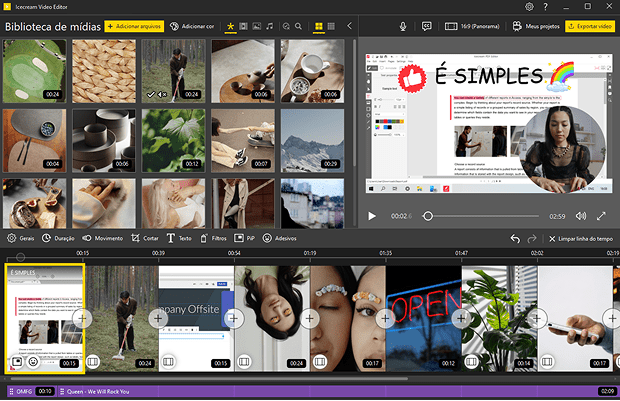Open transition icon on two faces clip

coord(320,361)
